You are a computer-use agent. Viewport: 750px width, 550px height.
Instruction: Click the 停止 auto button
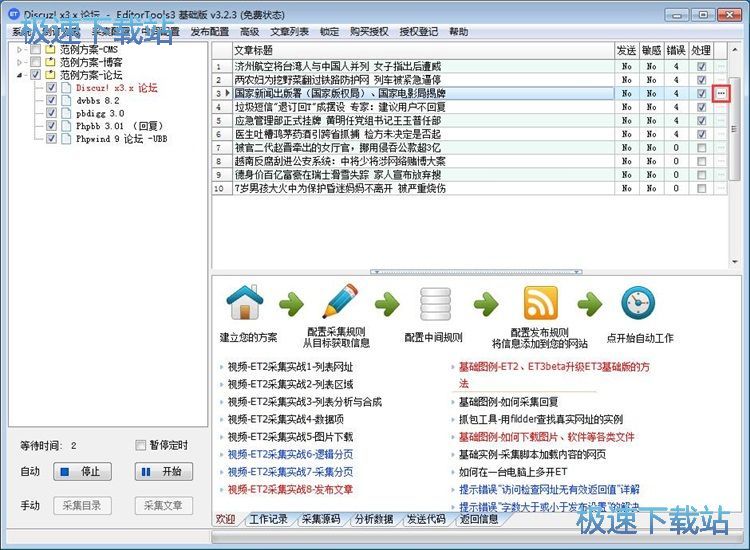click(82, 472)
